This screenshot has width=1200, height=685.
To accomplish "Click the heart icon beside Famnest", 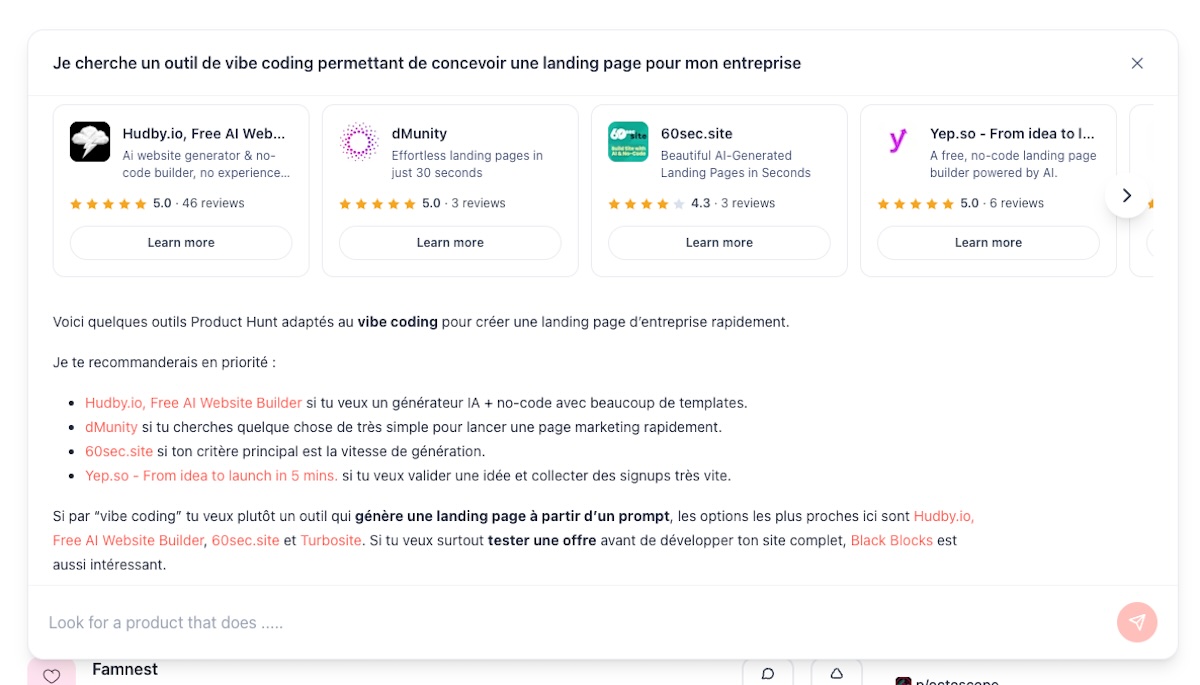I will 52,675.
